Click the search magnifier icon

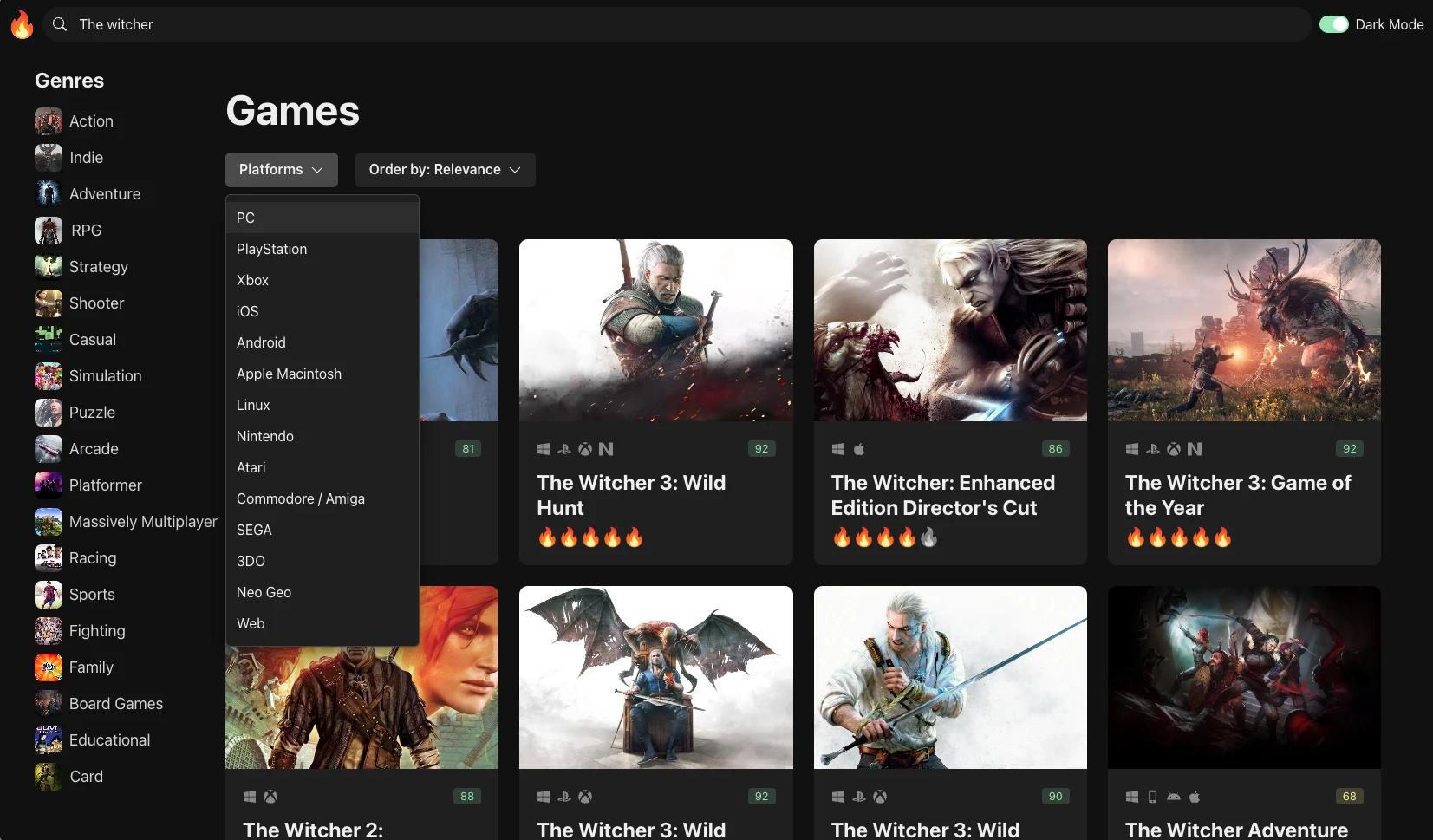(60, 24)
